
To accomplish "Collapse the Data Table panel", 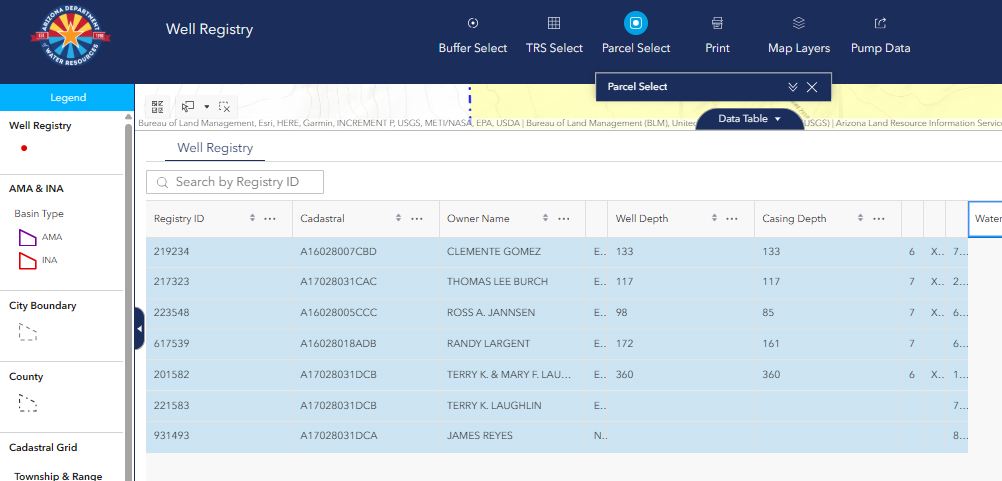I will [x=750, y=119].
